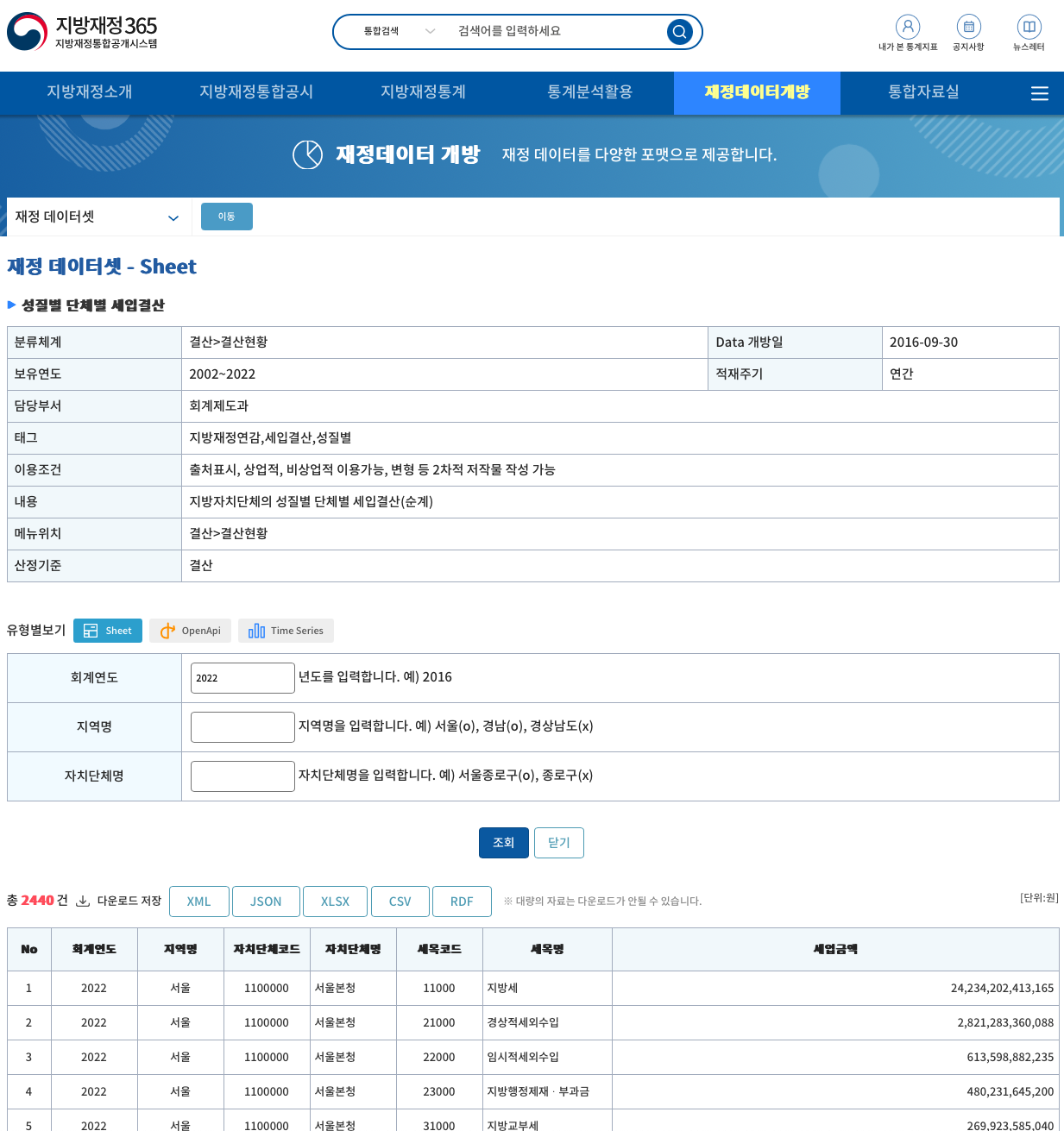Screen dimensions: 1064x1131
Task: Open the hamburger full menu
Action: tap(1039, 93)
